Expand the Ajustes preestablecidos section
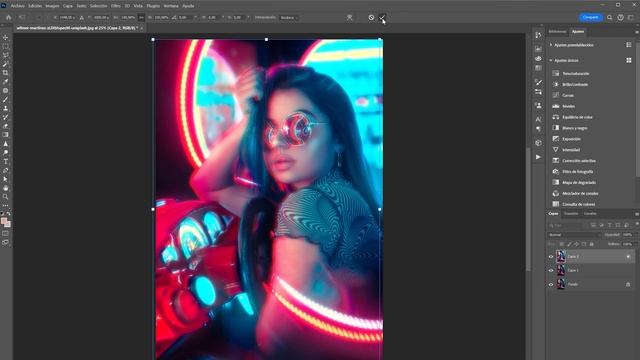 pos(551,45)
